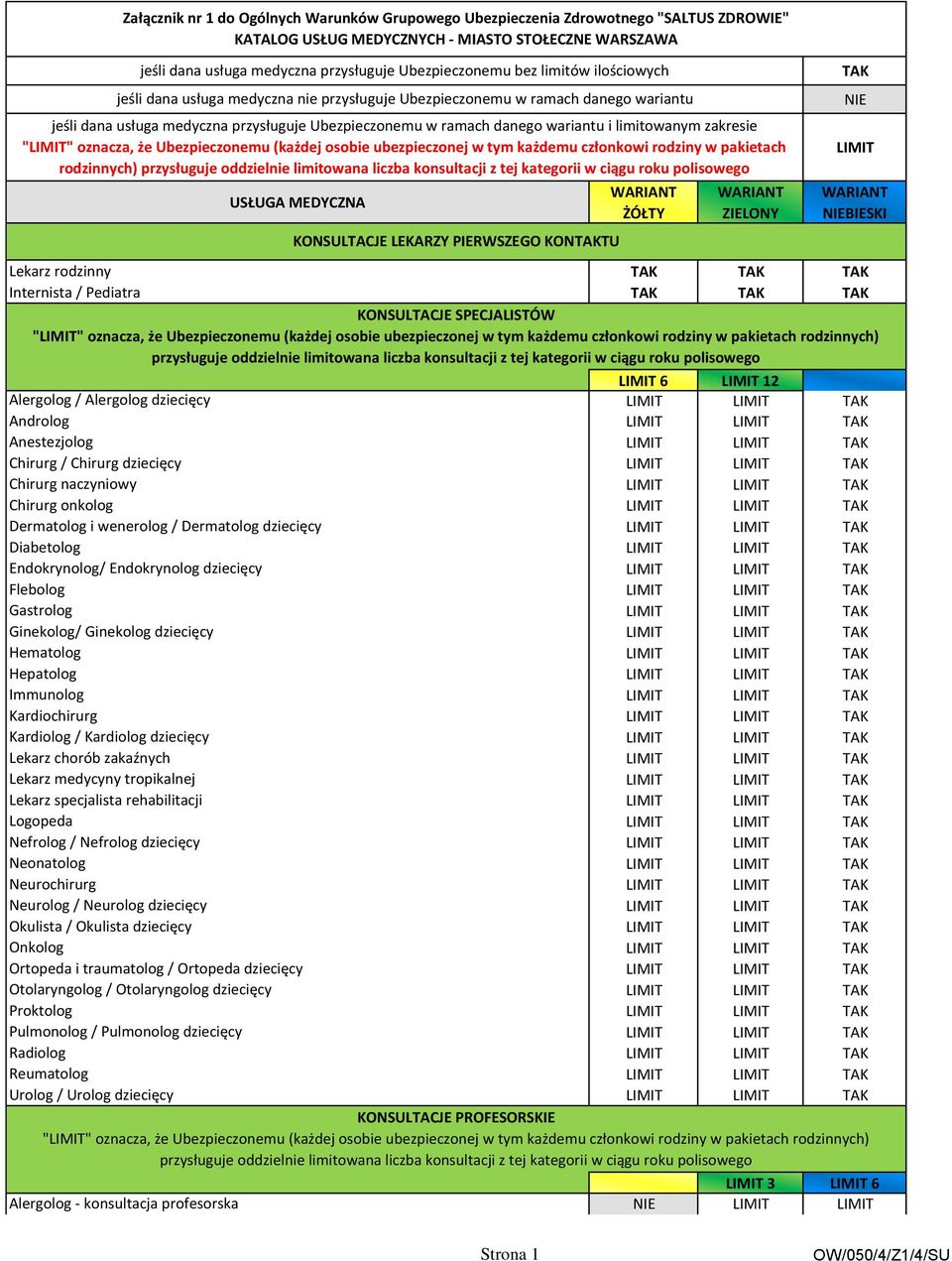Click the 'Neurochirurg' row label

tap(53, 884)
